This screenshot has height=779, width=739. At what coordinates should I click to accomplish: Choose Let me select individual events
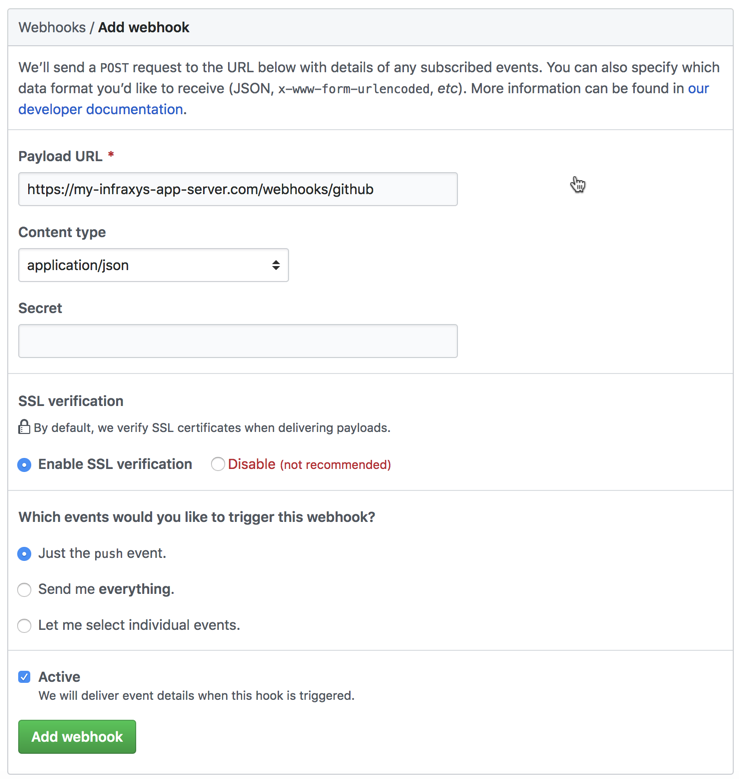point(24,625)
